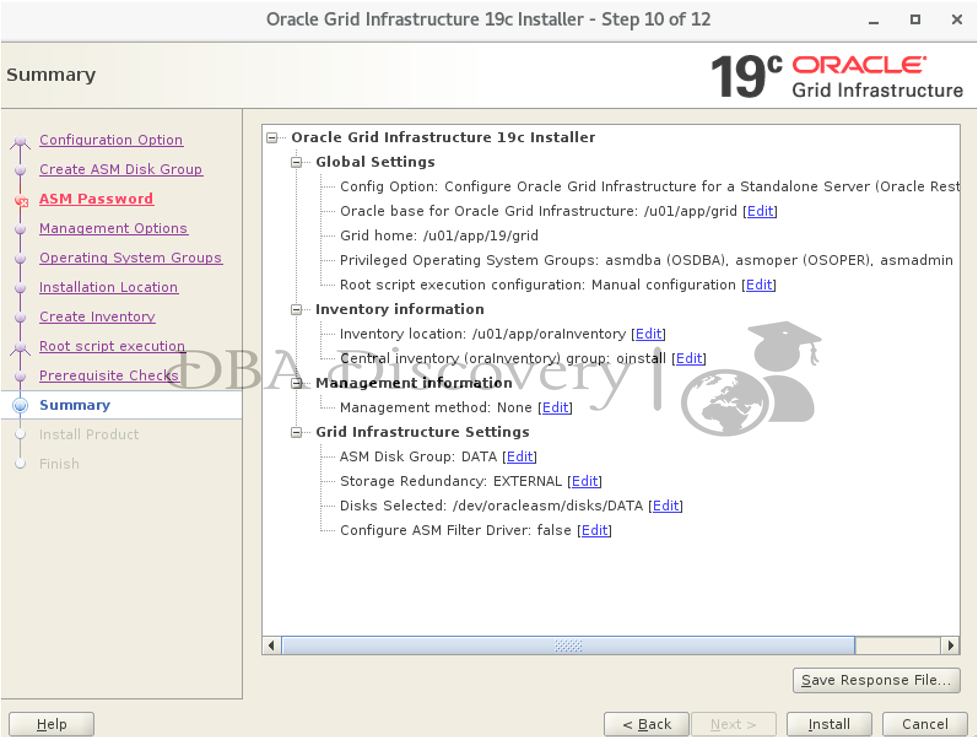
Task: Go to the ASM Password step
Action: (x=96, y=199)
